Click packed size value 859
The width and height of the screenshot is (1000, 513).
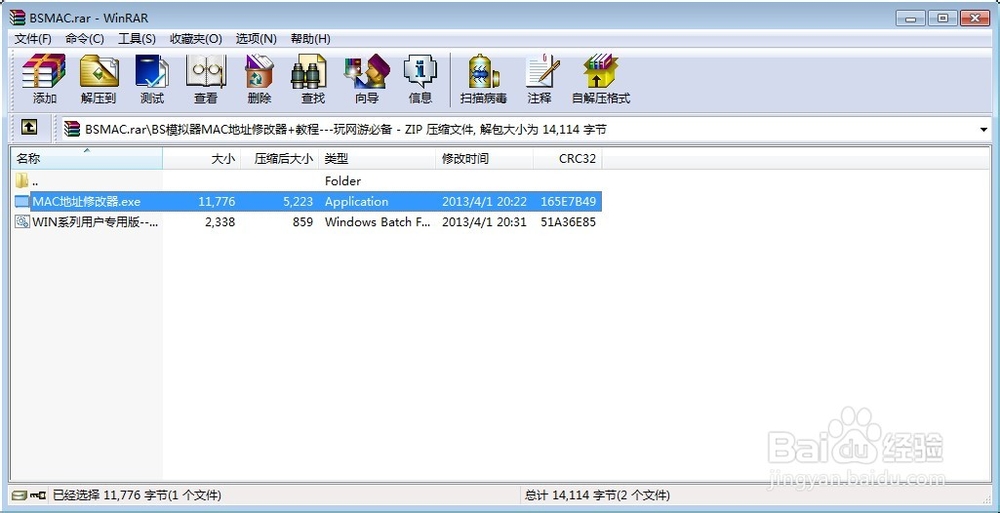[302, 222]
